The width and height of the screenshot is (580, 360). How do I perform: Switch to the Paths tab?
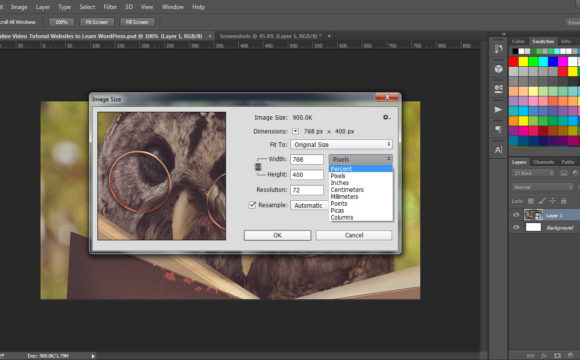567,162
